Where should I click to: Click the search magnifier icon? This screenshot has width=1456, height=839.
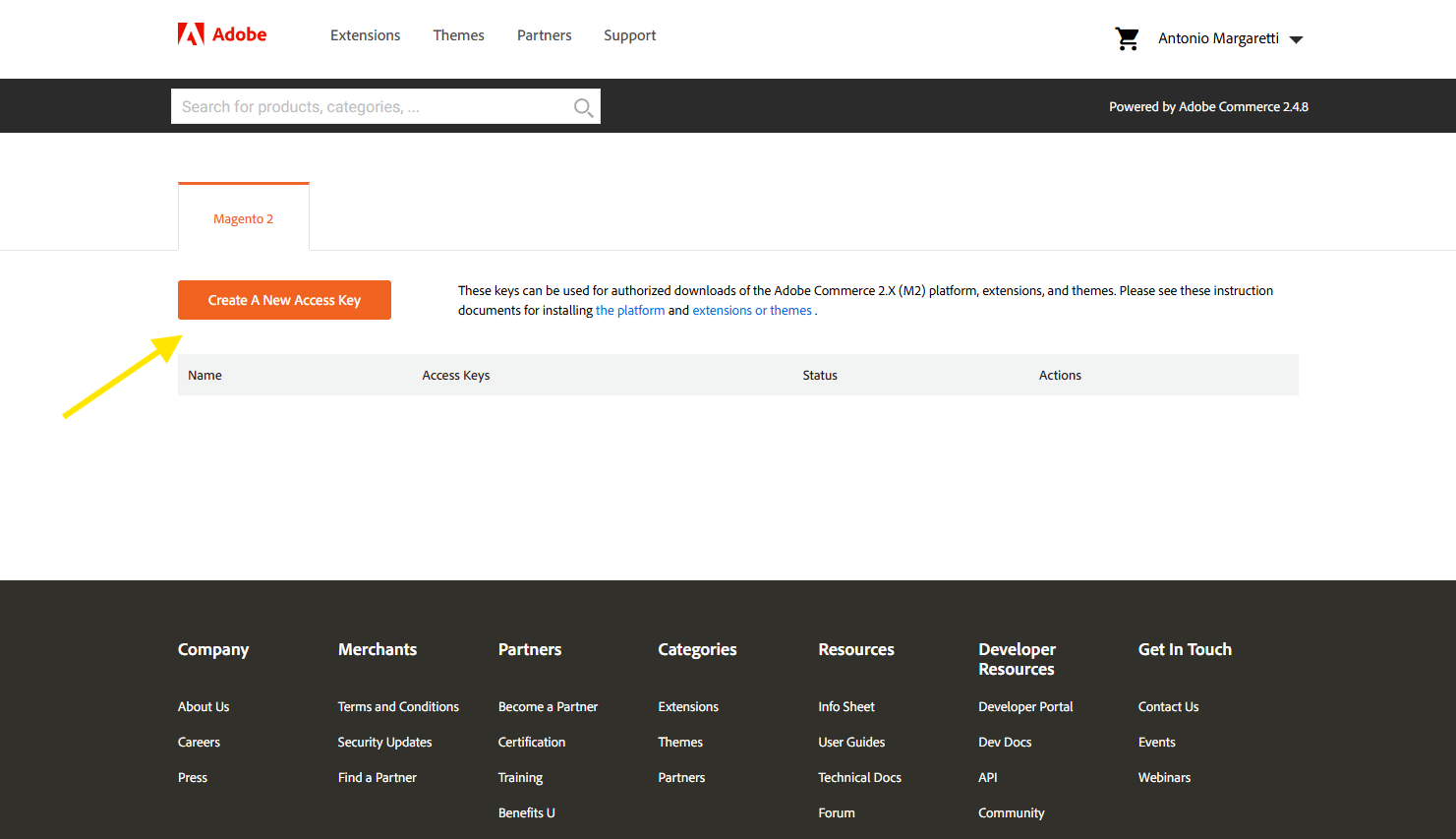tap(583, 107)
